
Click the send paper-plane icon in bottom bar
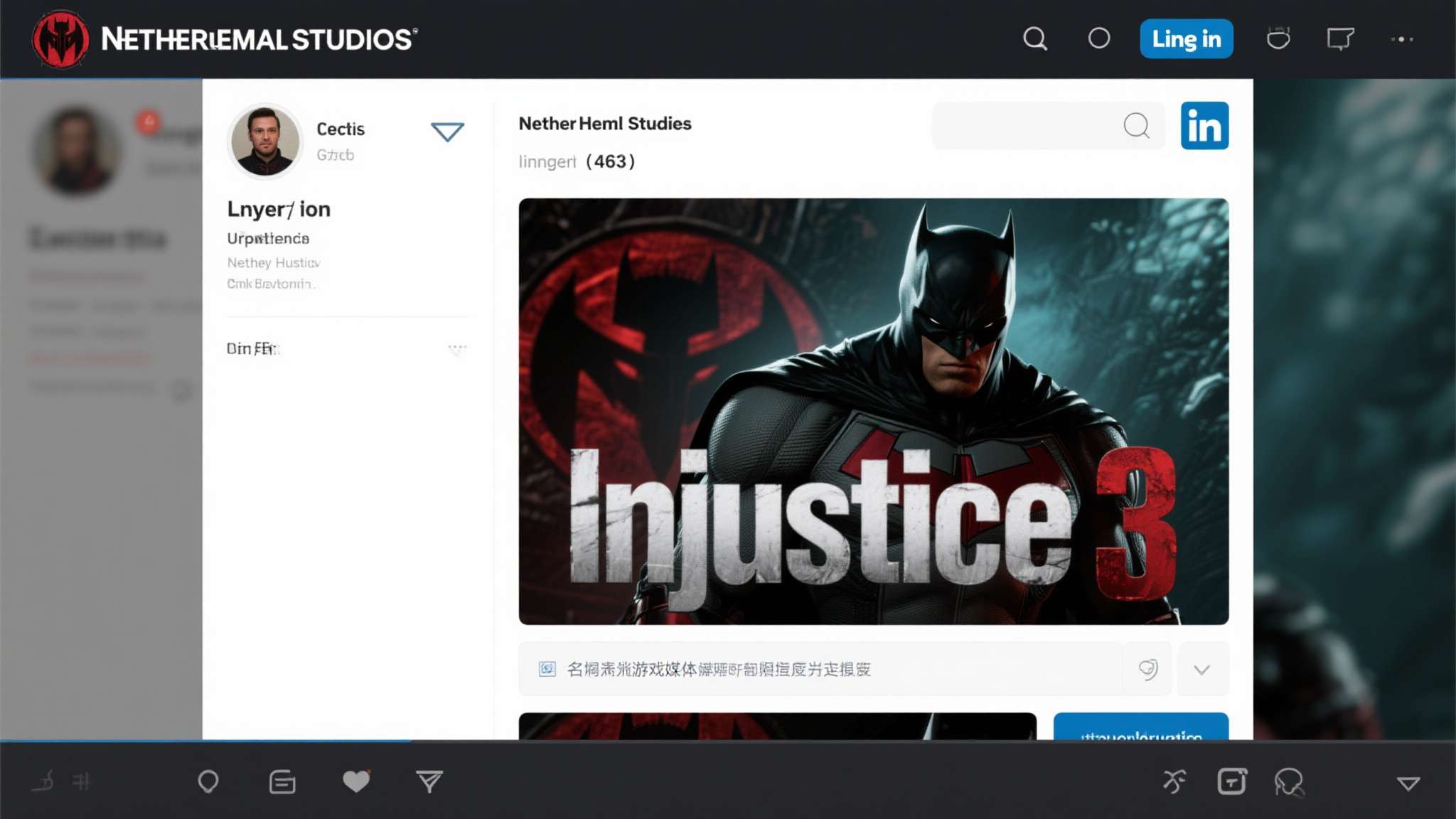pos(429,781)
